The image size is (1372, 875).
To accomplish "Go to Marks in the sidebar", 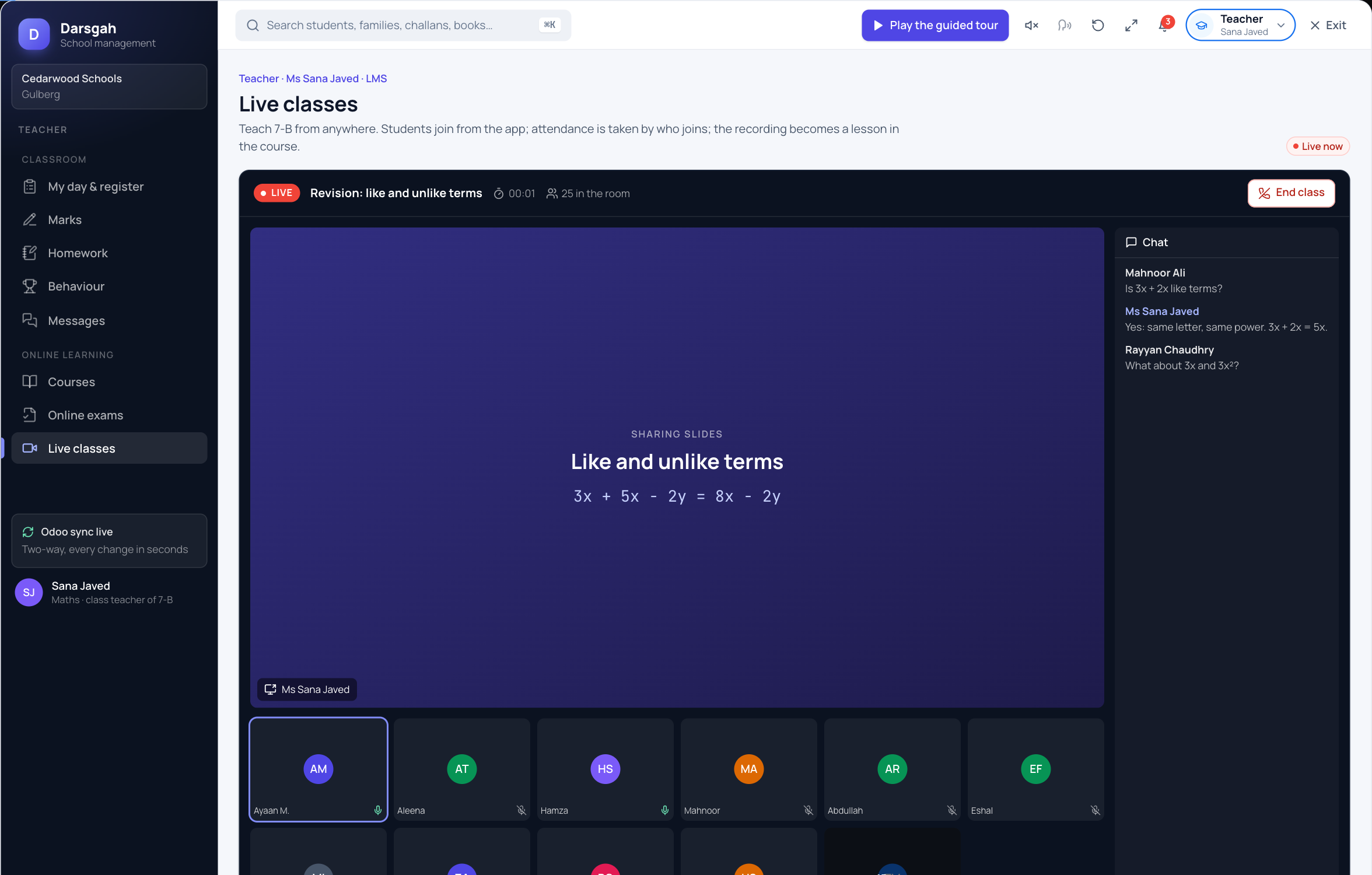I will click(x=109, y=220).
